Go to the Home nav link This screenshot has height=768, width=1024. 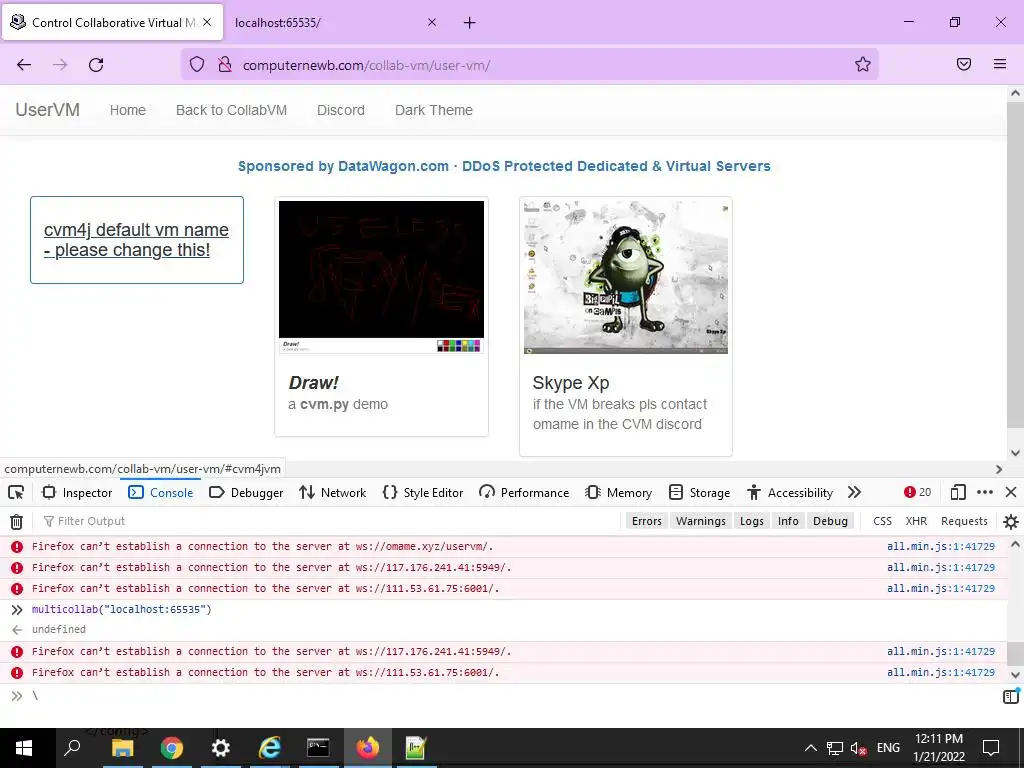point(128,110)
